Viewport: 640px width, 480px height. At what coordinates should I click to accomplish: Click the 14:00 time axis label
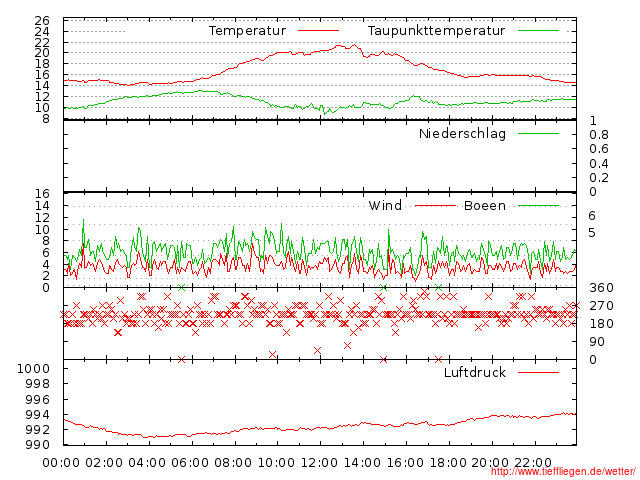point(362,463)
